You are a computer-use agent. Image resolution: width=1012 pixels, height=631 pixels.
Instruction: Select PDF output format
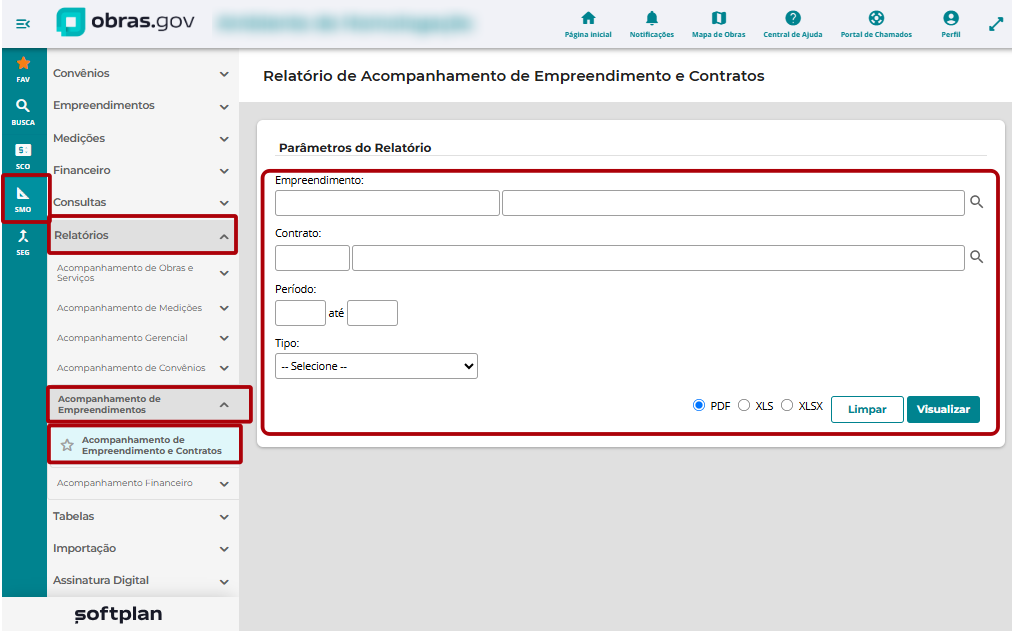pos(698,405)
